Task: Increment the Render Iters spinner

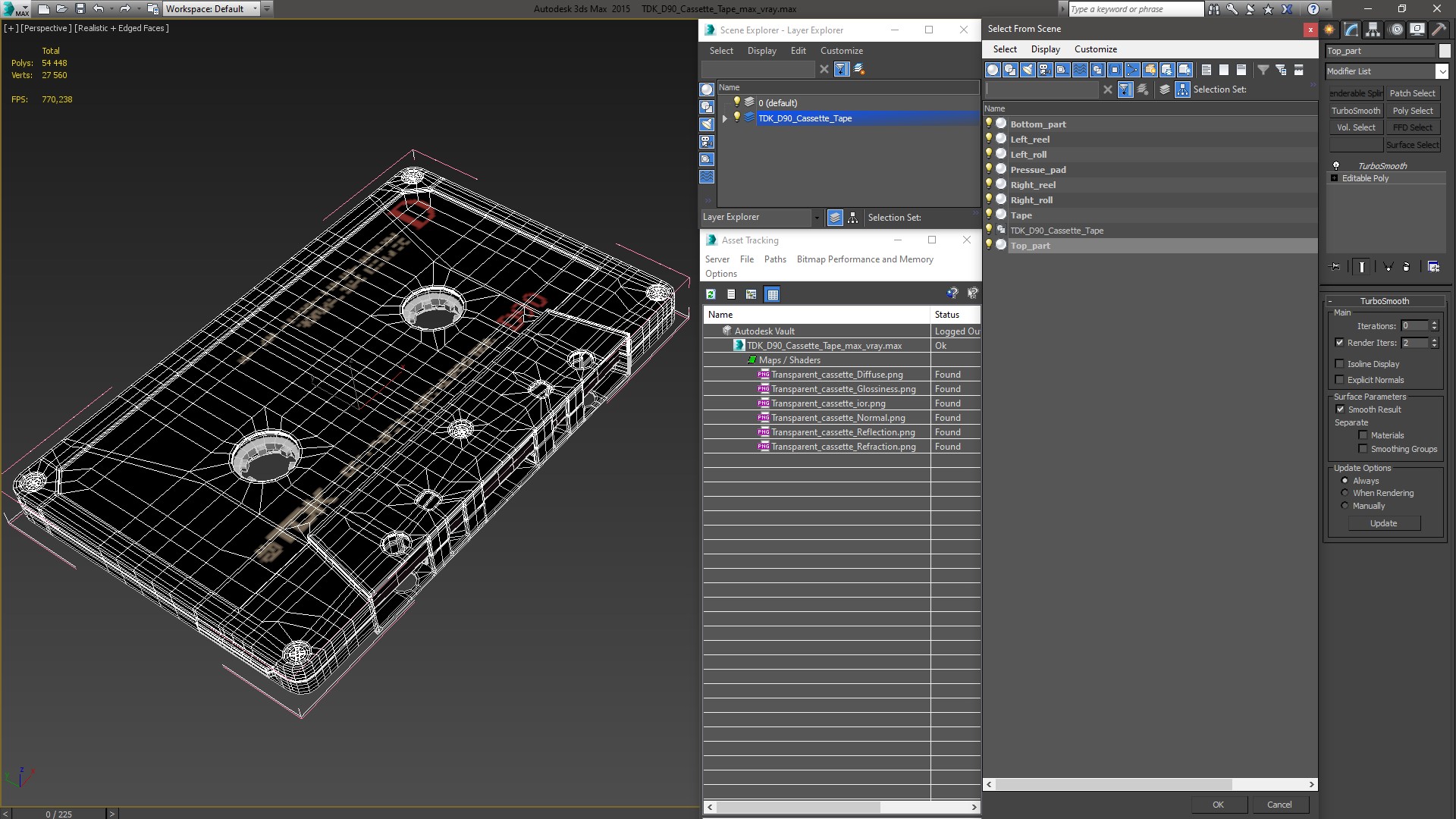Action: point(1434,340)
